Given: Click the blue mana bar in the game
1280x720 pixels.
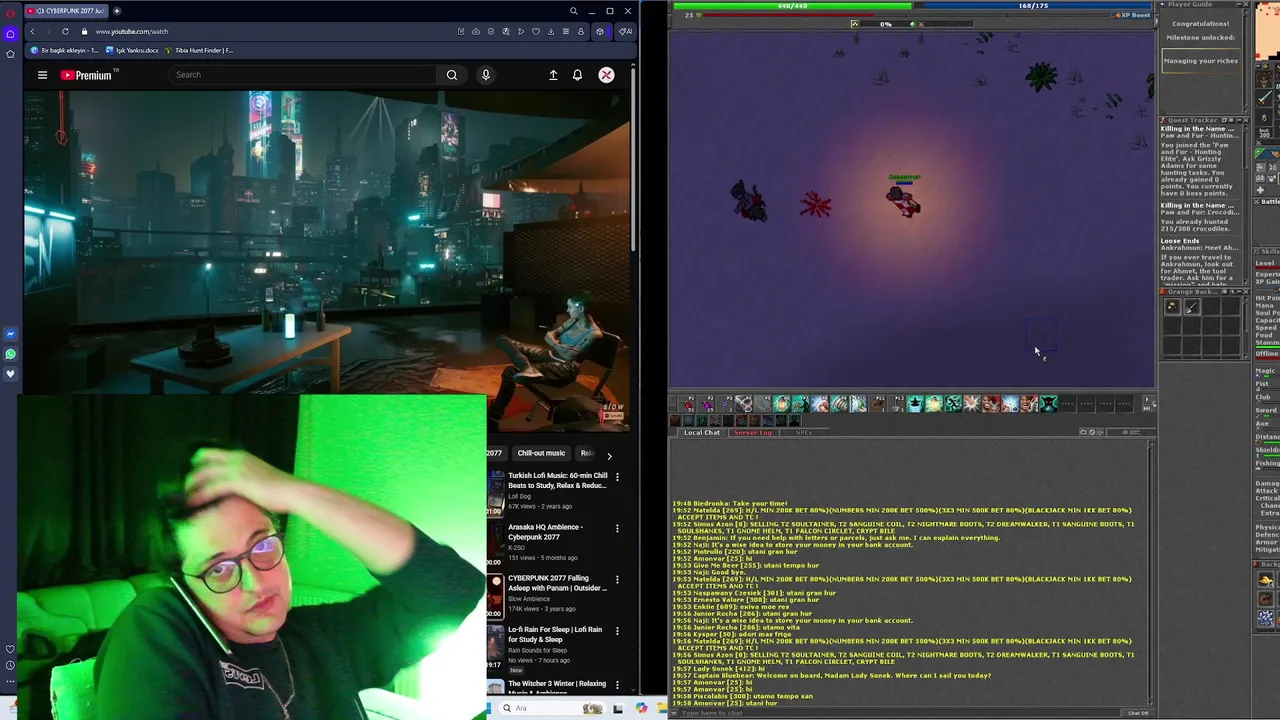Looking at the screenshot, I should [x=1033, y=6].
